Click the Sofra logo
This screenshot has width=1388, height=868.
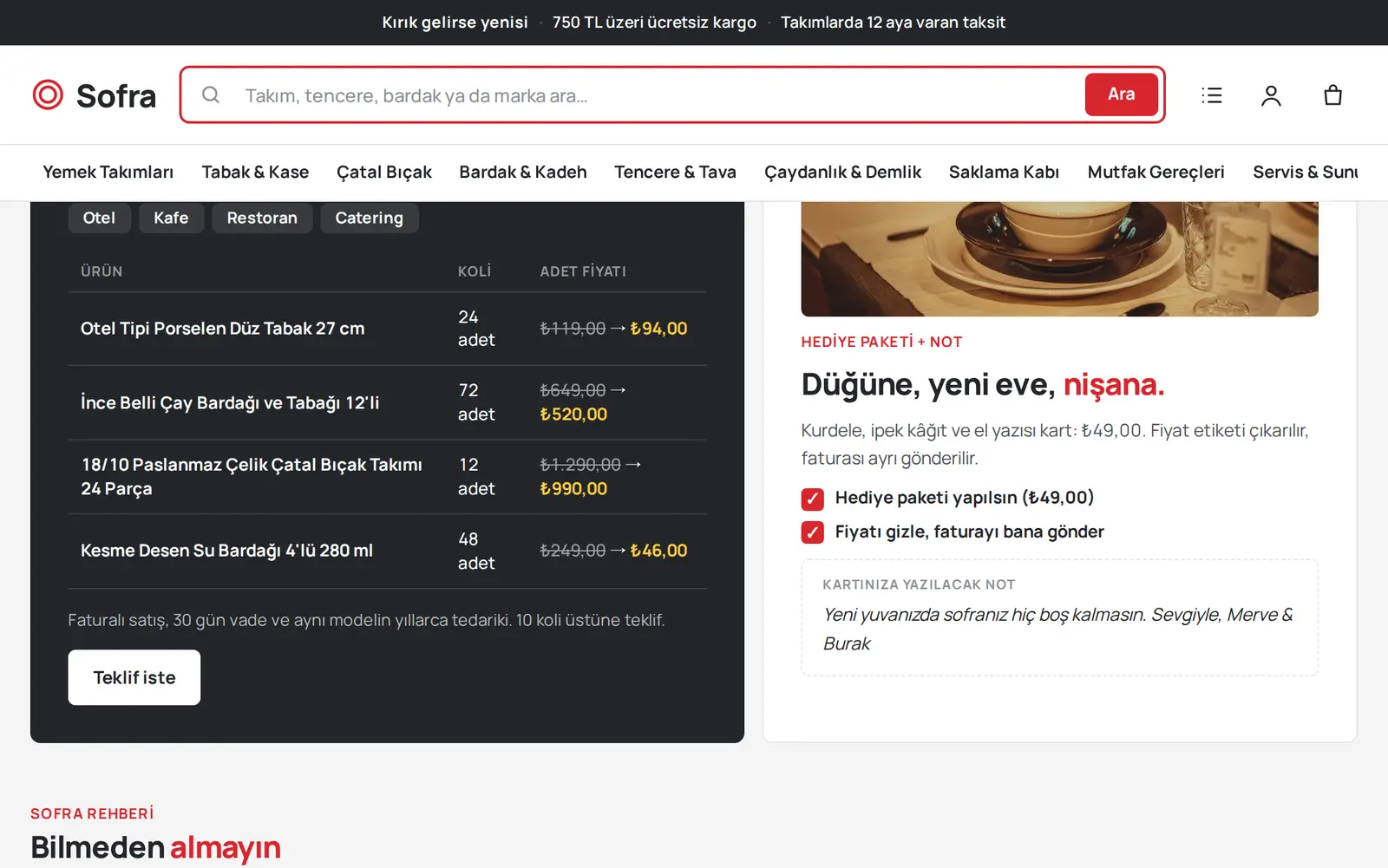[x=94, y=95]
